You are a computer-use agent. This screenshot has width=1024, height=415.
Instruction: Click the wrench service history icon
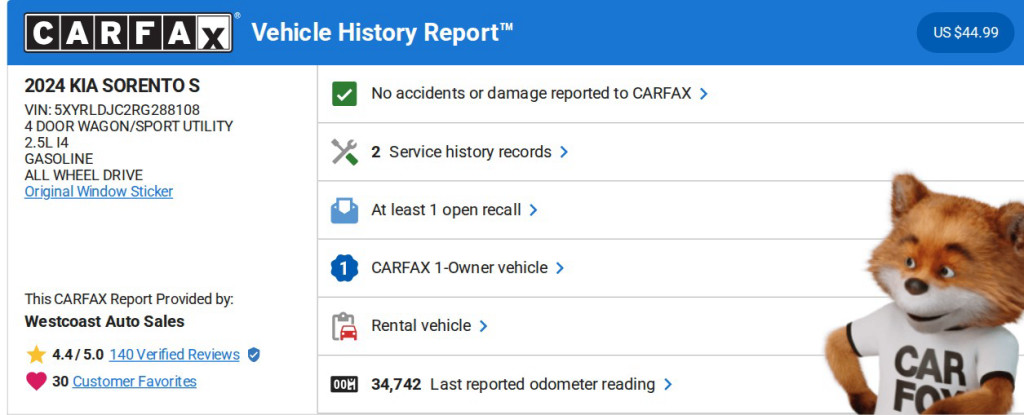pyautogui.click(x=344, y=152)
